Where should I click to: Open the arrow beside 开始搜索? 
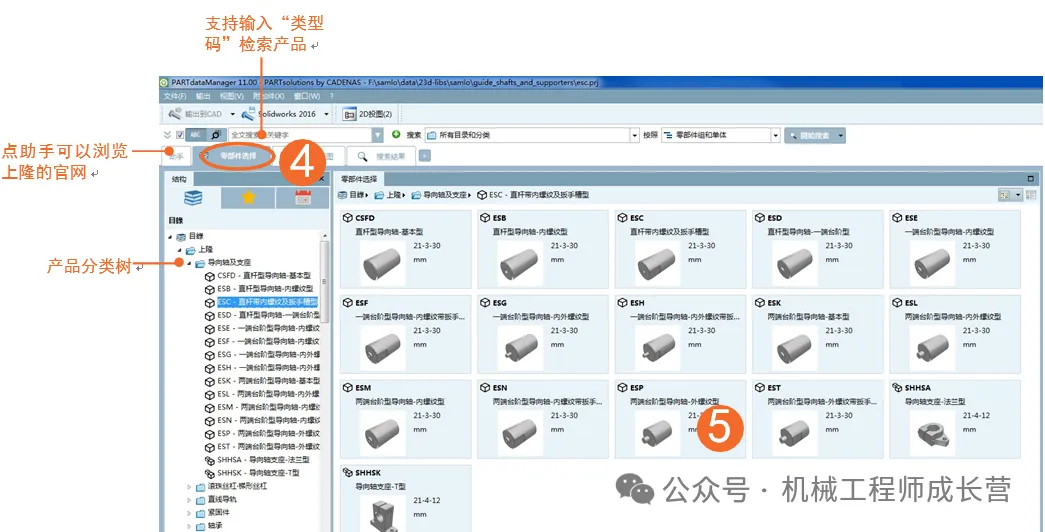click(x=842, y=135)
